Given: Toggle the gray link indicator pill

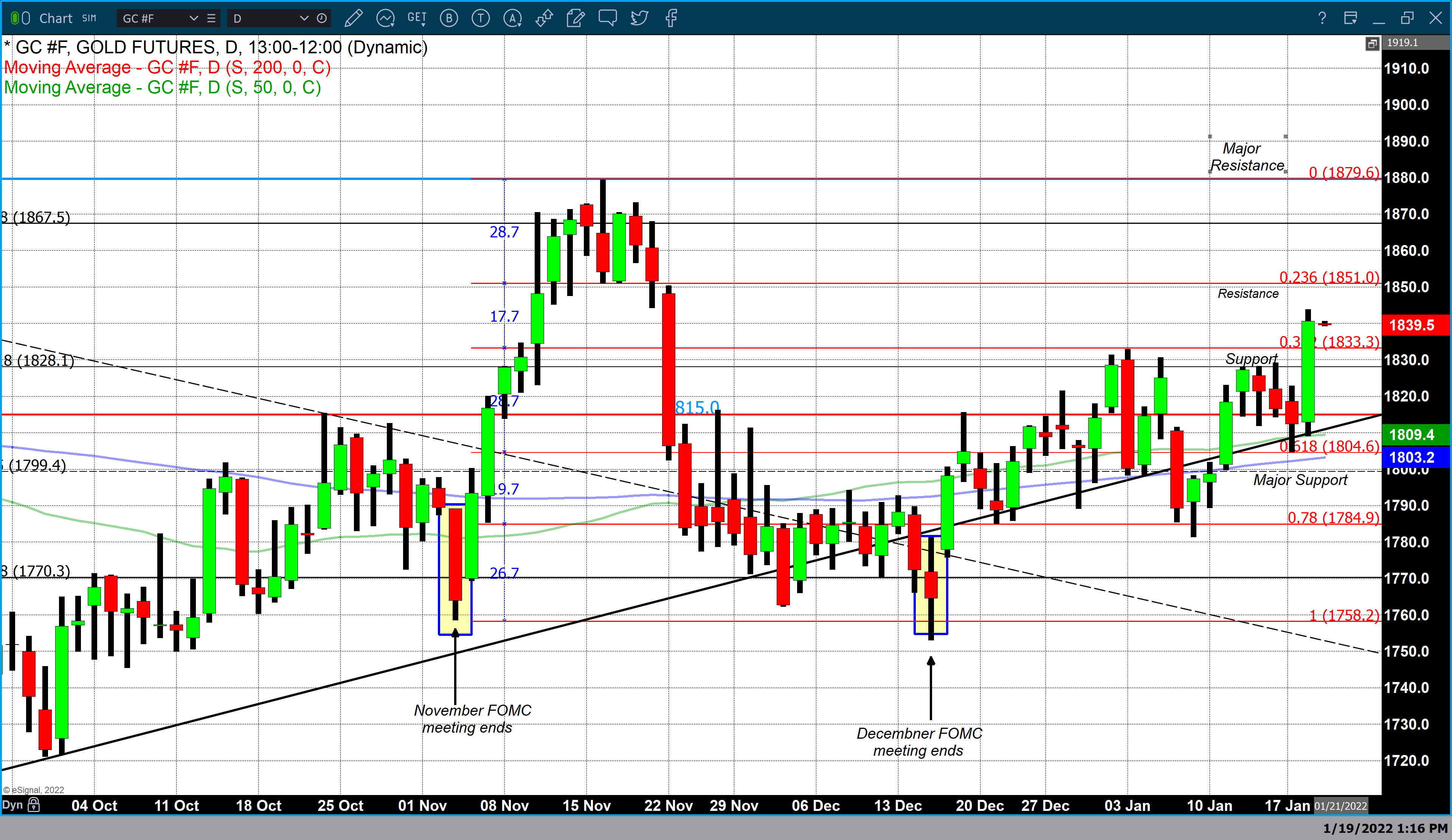Looking at the screenshot, I should coord(26,19).
